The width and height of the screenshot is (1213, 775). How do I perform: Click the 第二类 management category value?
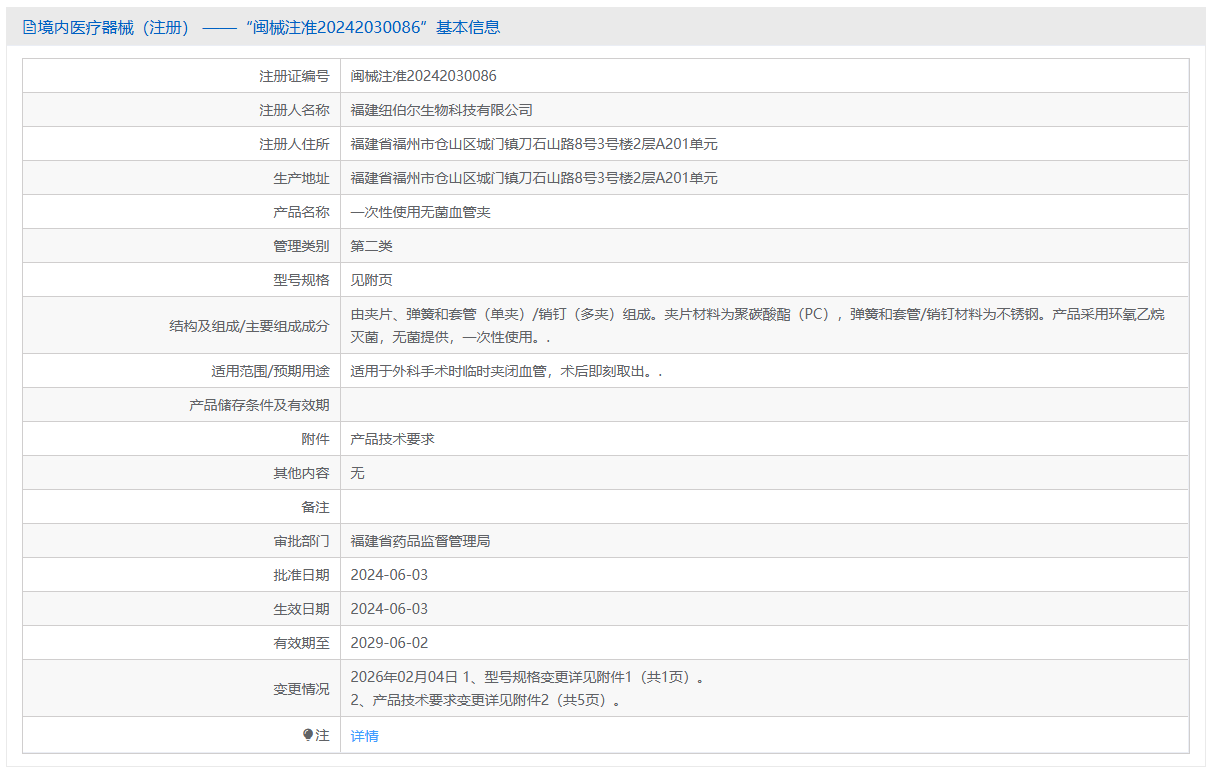pos(372,246)
